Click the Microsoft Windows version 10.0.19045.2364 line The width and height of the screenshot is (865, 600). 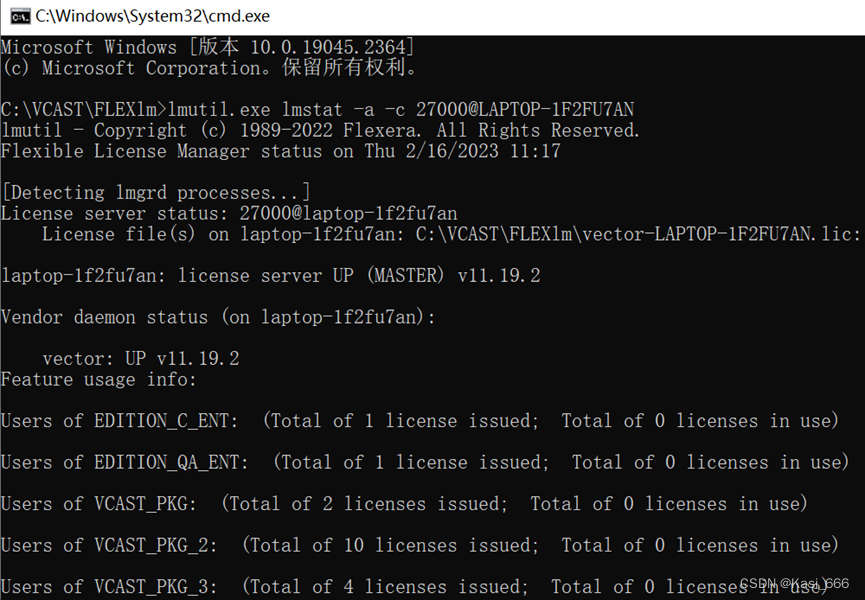(207, 47)
